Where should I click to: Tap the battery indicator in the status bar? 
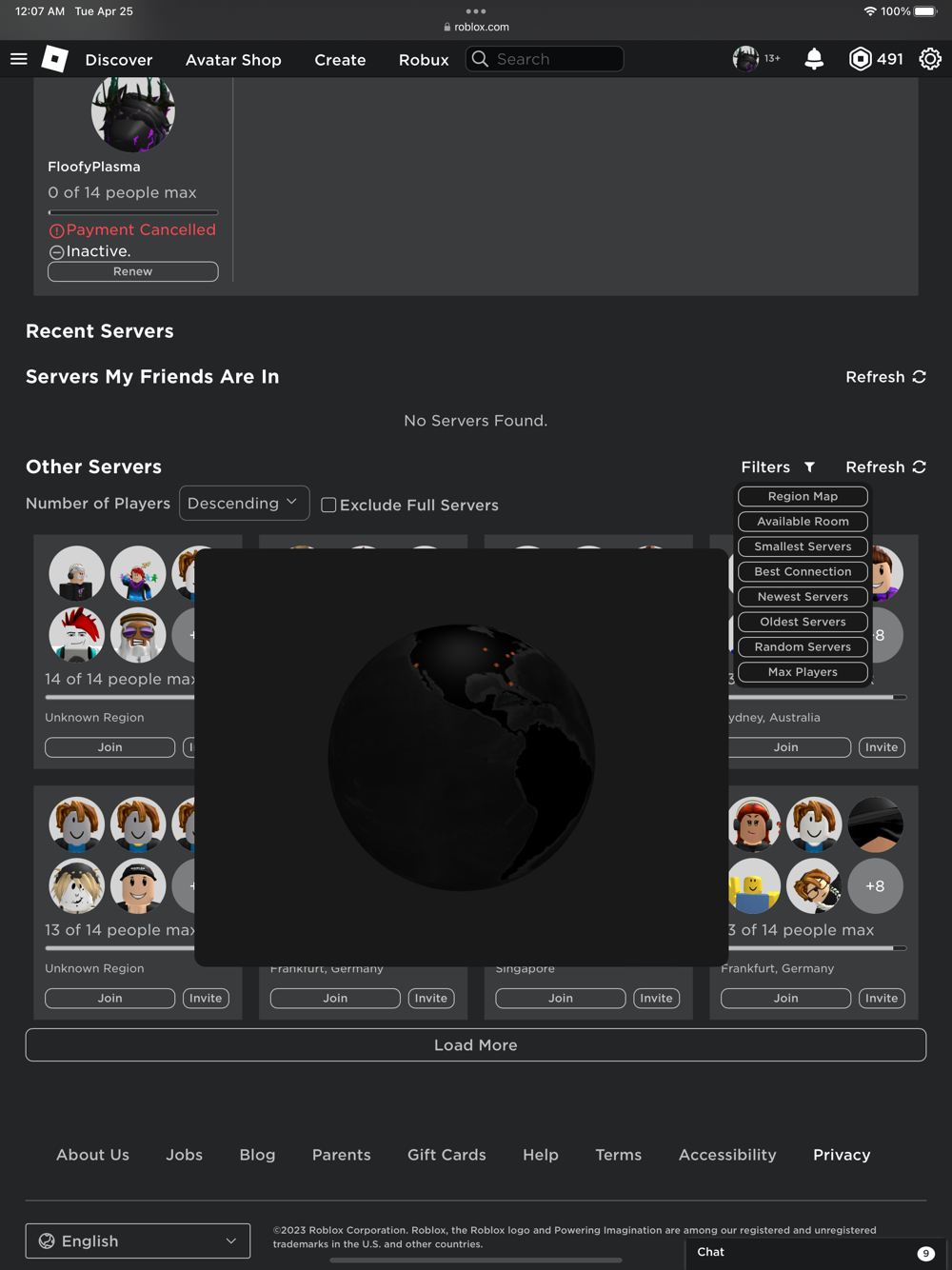[x=925, y=11]
